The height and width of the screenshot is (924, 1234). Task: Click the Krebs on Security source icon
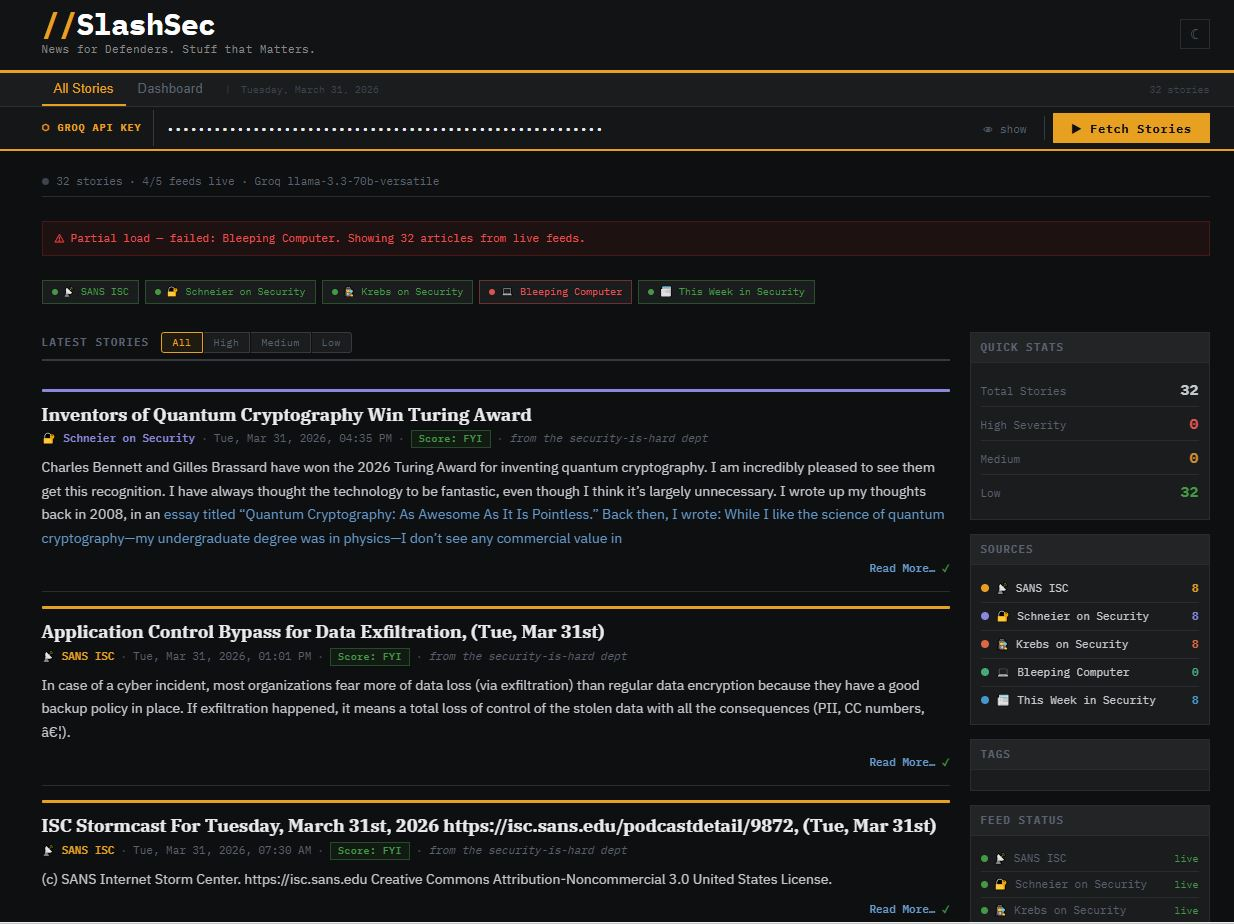click(1002, 645)
